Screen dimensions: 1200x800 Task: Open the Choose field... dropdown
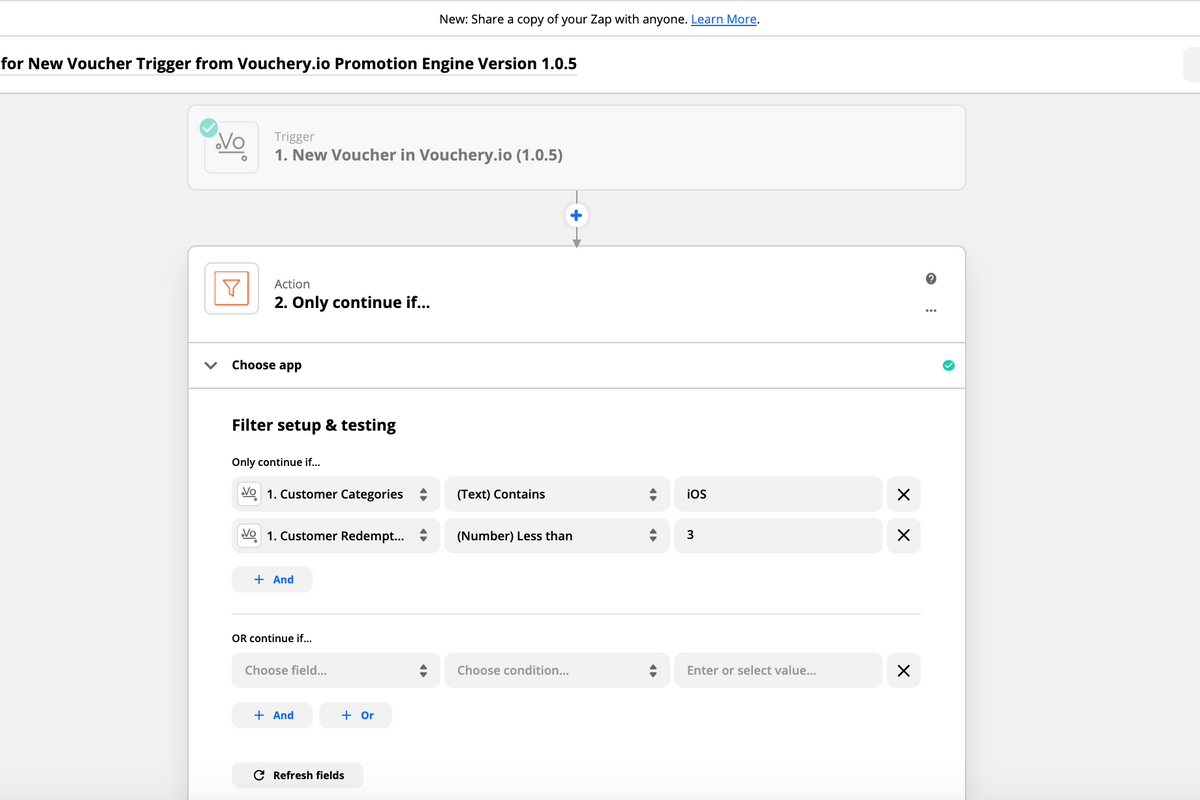[x=336, y=670]
